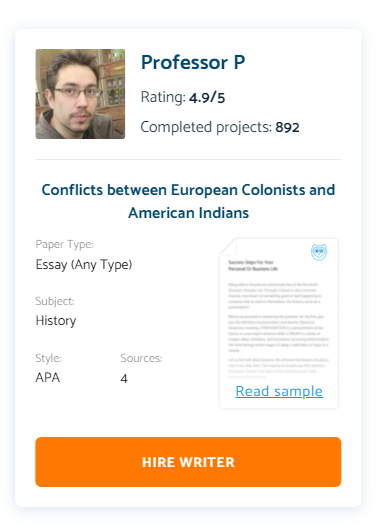
Task: Click the Paper Type label
Action: coord(65,244)
